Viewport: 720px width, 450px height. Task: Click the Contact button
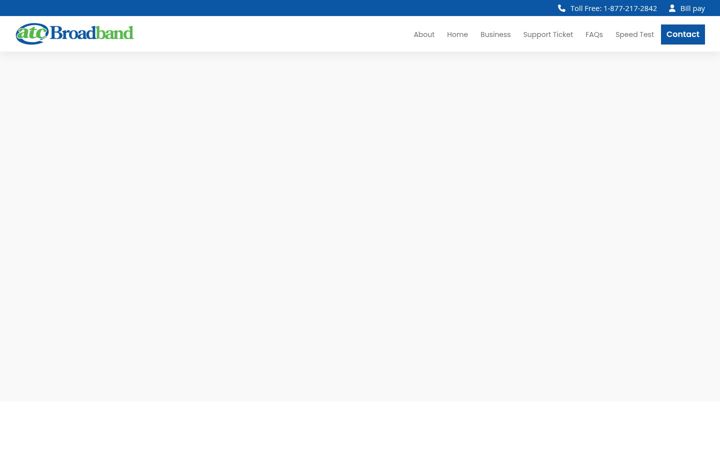(x=683, y=34)
